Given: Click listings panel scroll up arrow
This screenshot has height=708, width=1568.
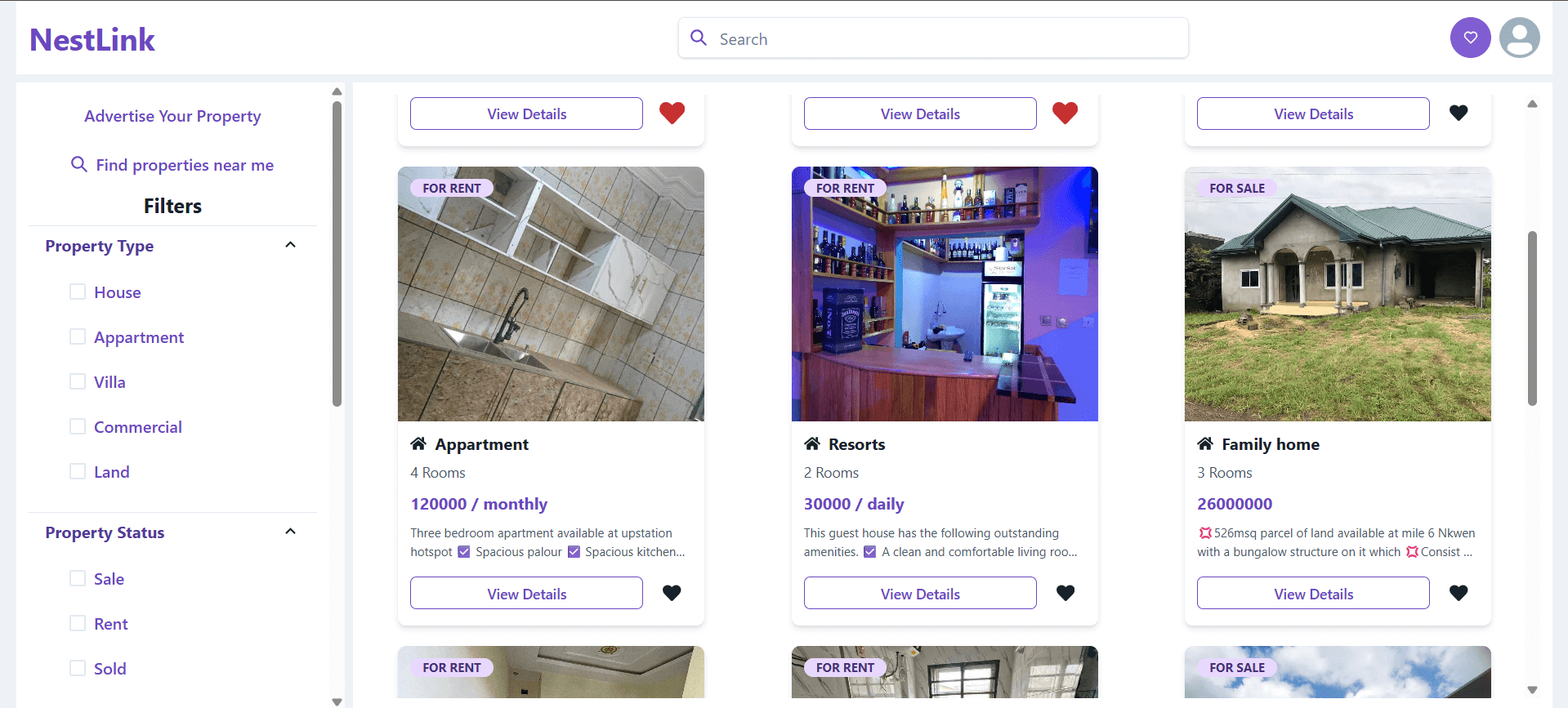Looking at the screenshot, I should (1532, 104).
